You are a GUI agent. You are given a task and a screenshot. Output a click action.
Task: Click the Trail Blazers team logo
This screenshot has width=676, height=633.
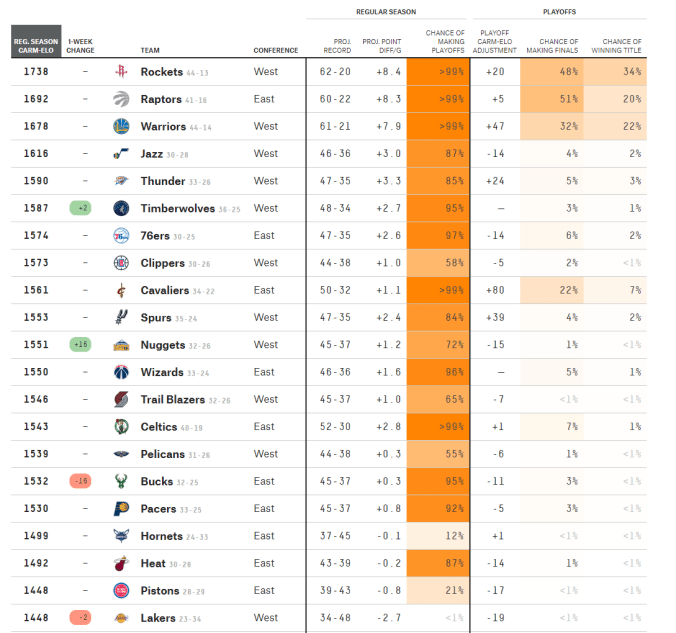point(121,399)
